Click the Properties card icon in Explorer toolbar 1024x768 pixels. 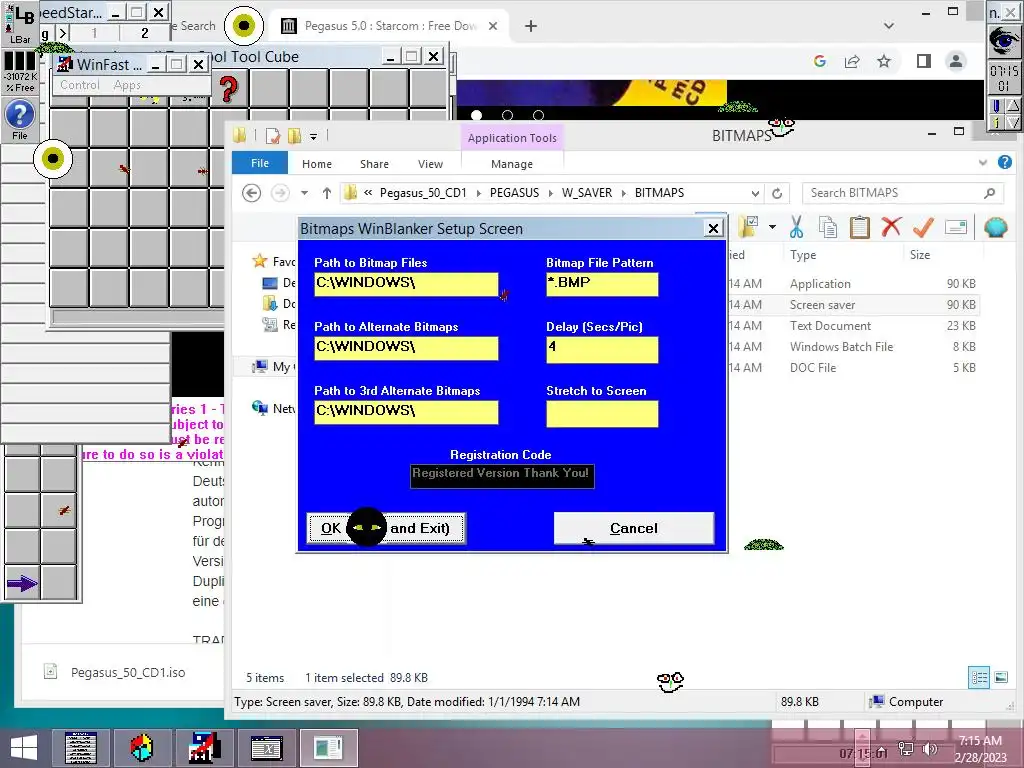tap(955, 227)
